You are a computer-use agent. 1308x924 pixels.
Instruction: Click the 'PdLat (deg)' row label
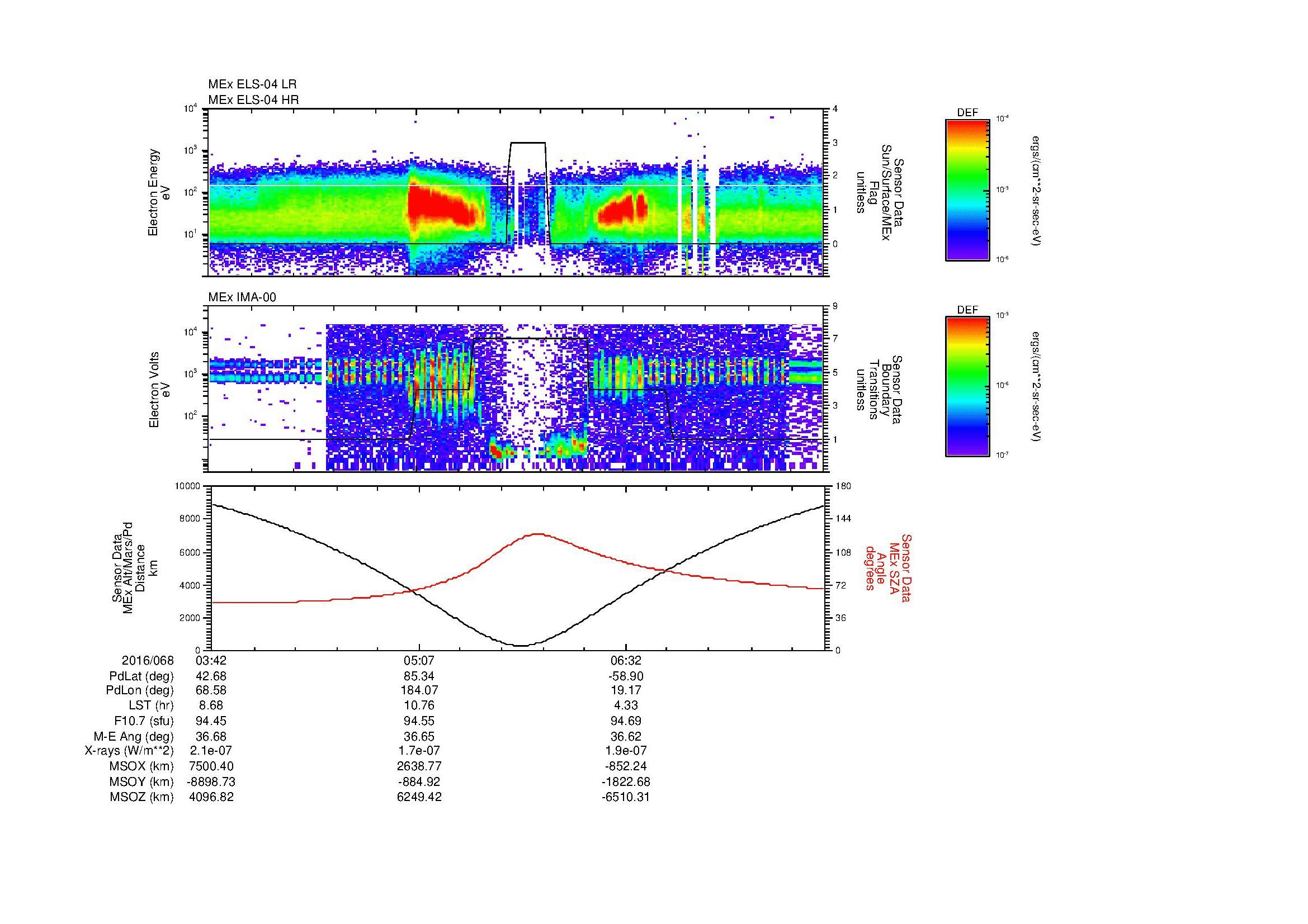[x=141, y=676]
